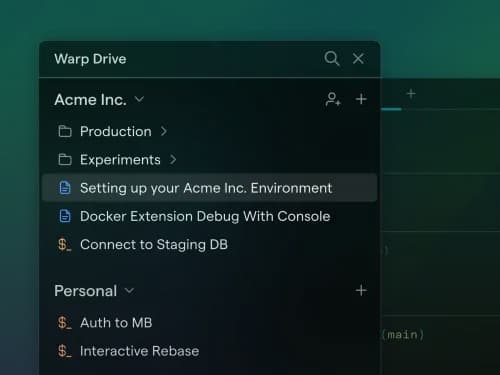Open search in Warp Drive panel
500x375 pixels.
332,58
